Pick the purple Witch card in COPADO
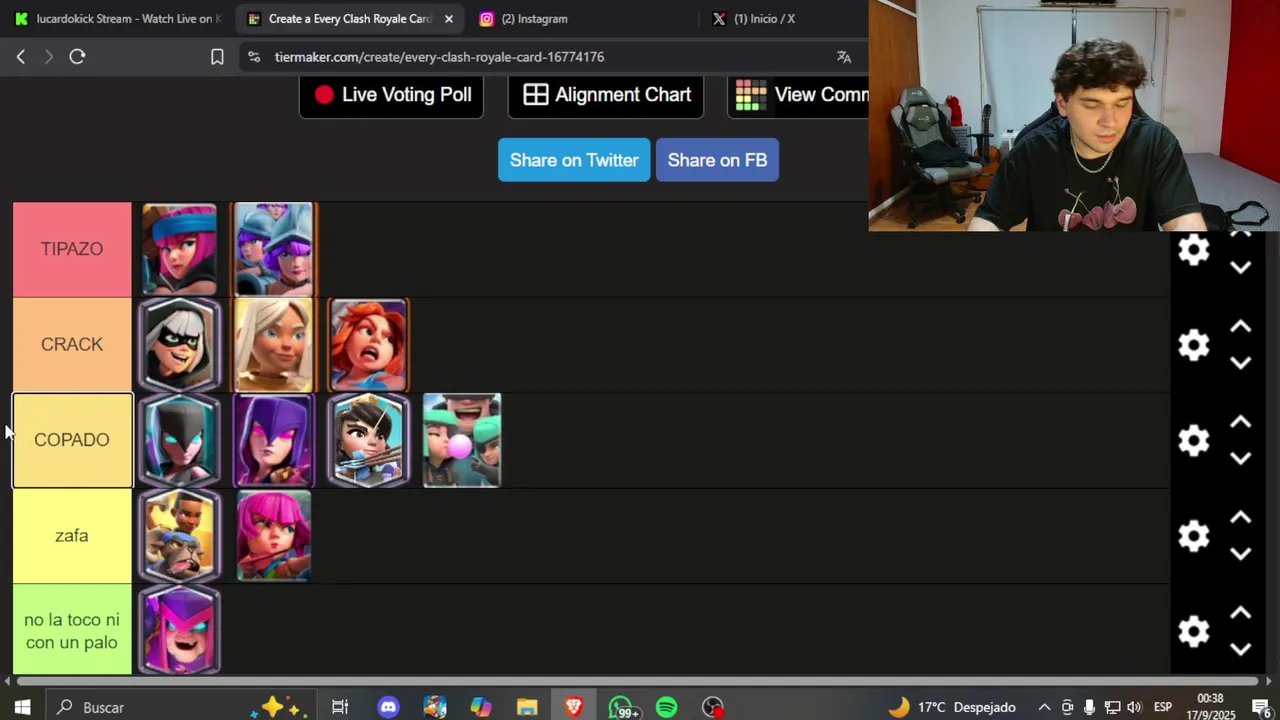Viewport: 1280px width, 720px height. (274, 440)
